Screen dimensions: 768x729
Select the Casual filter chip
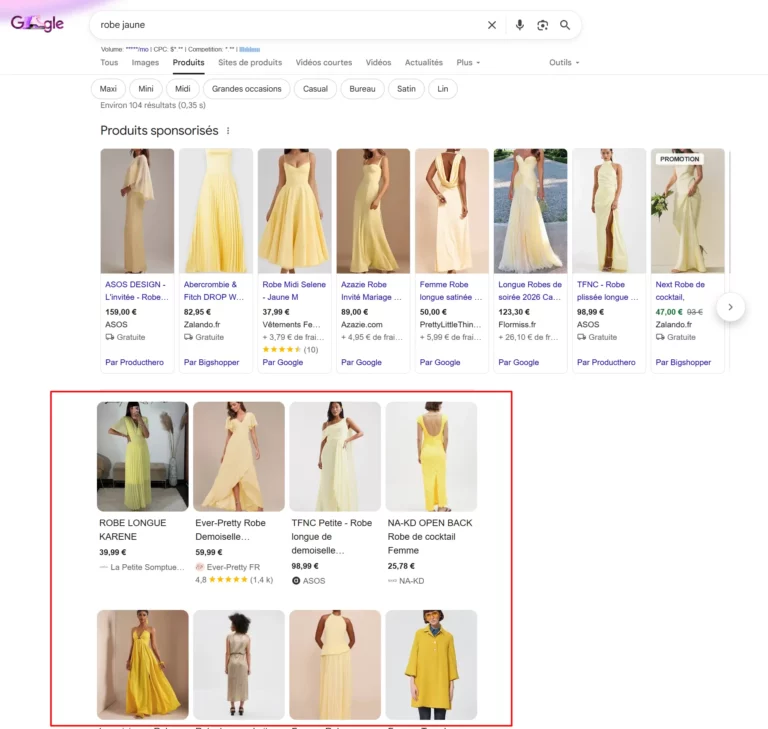click(x=315, y=89)
